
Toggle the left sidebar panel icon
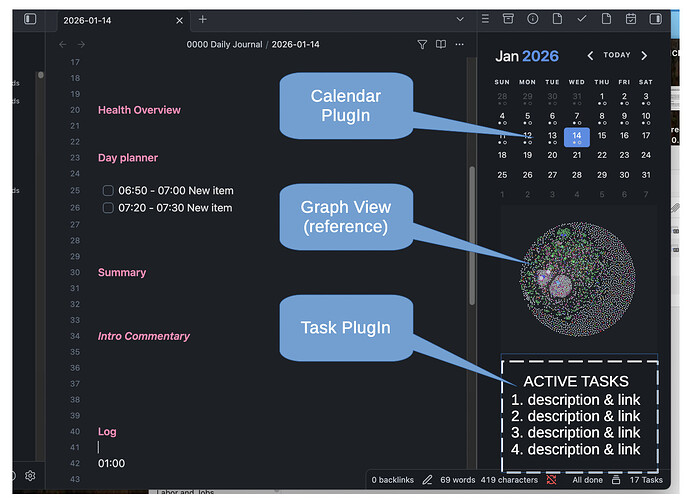pos(30,19)
